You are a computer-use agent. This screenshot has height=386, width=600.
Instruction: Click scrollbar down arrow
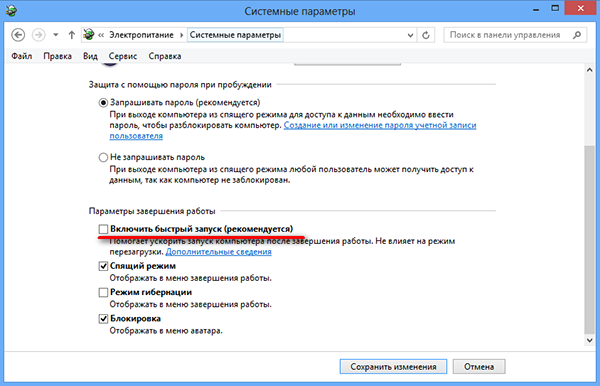[589, 340]
